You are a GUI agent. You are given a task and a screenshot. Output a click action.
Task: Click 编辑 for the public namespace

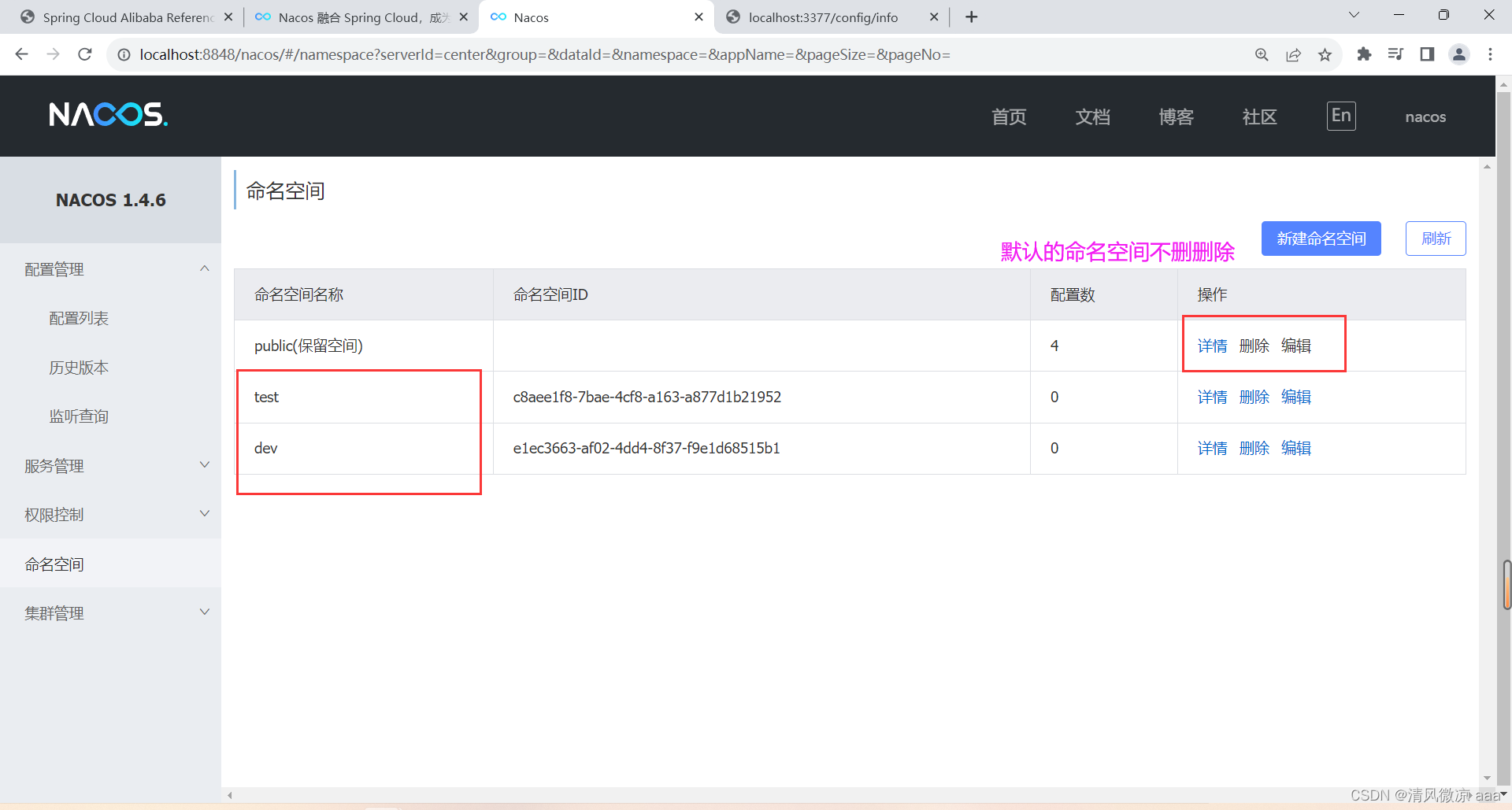(1295, 346)
